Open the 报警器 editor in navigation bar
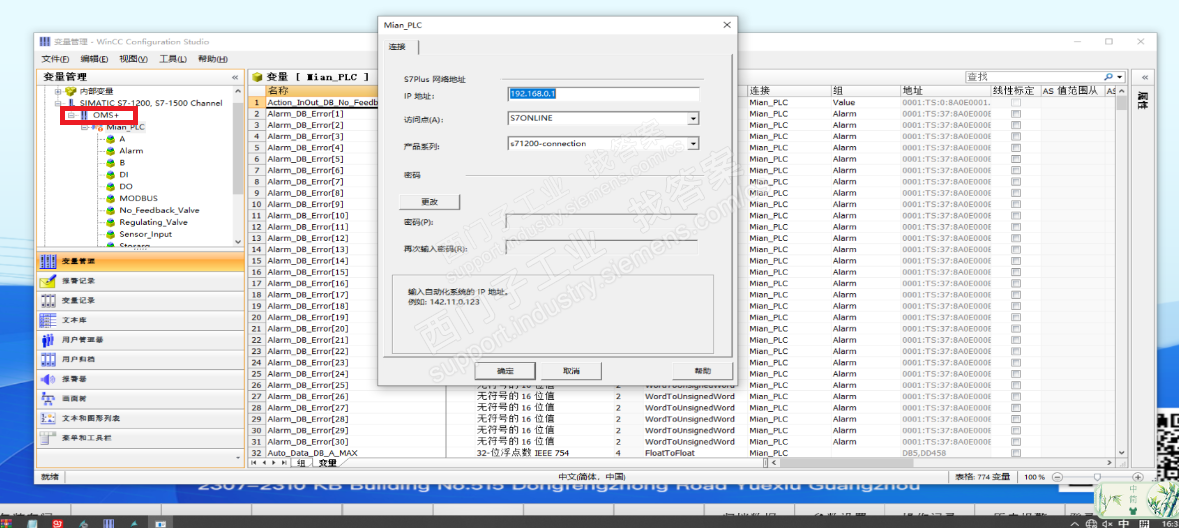Image resolution: width=1179 pixels, height=528 pixels. tap(141, 379)
